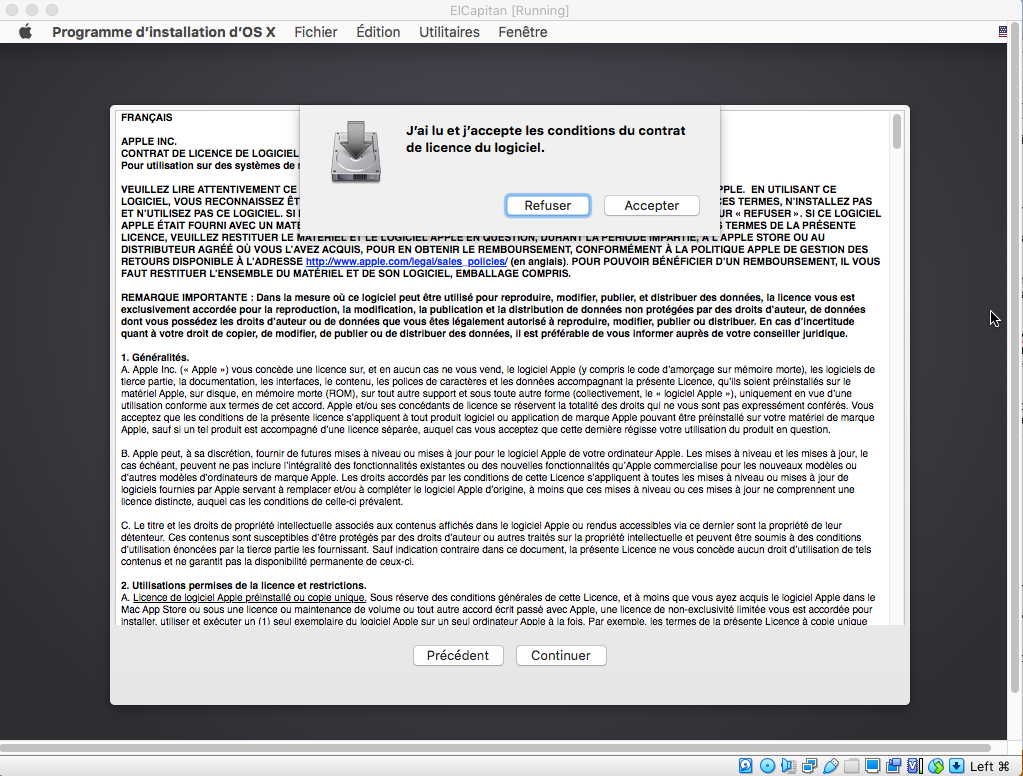Click the installer disk icon in dialog

point(356,151)
